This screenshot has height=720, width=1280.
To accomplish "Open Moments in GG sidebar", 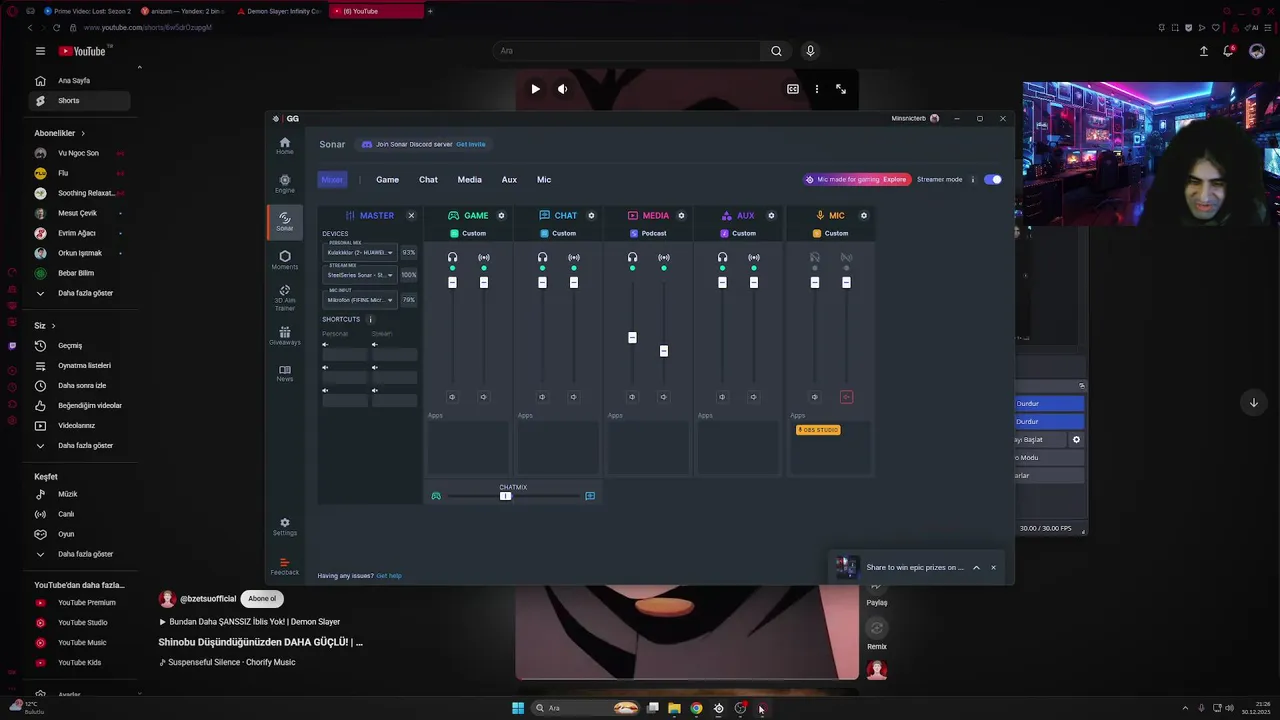I will point(285,260).
